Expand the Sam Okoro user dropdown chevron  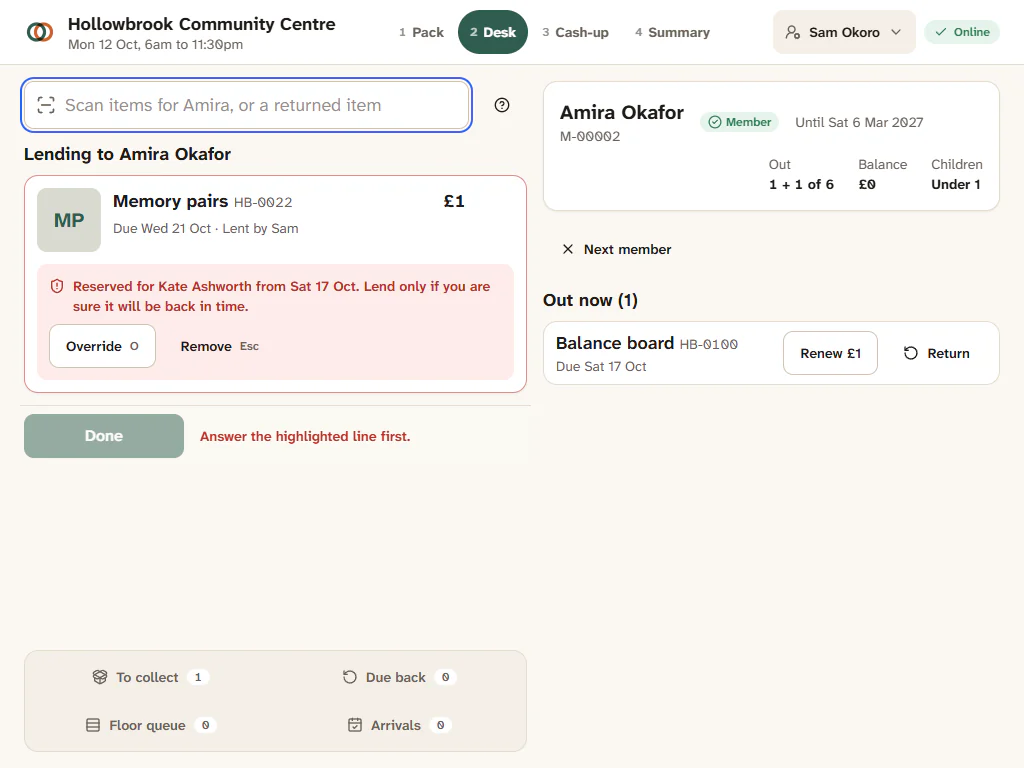(x=896, y=32)
